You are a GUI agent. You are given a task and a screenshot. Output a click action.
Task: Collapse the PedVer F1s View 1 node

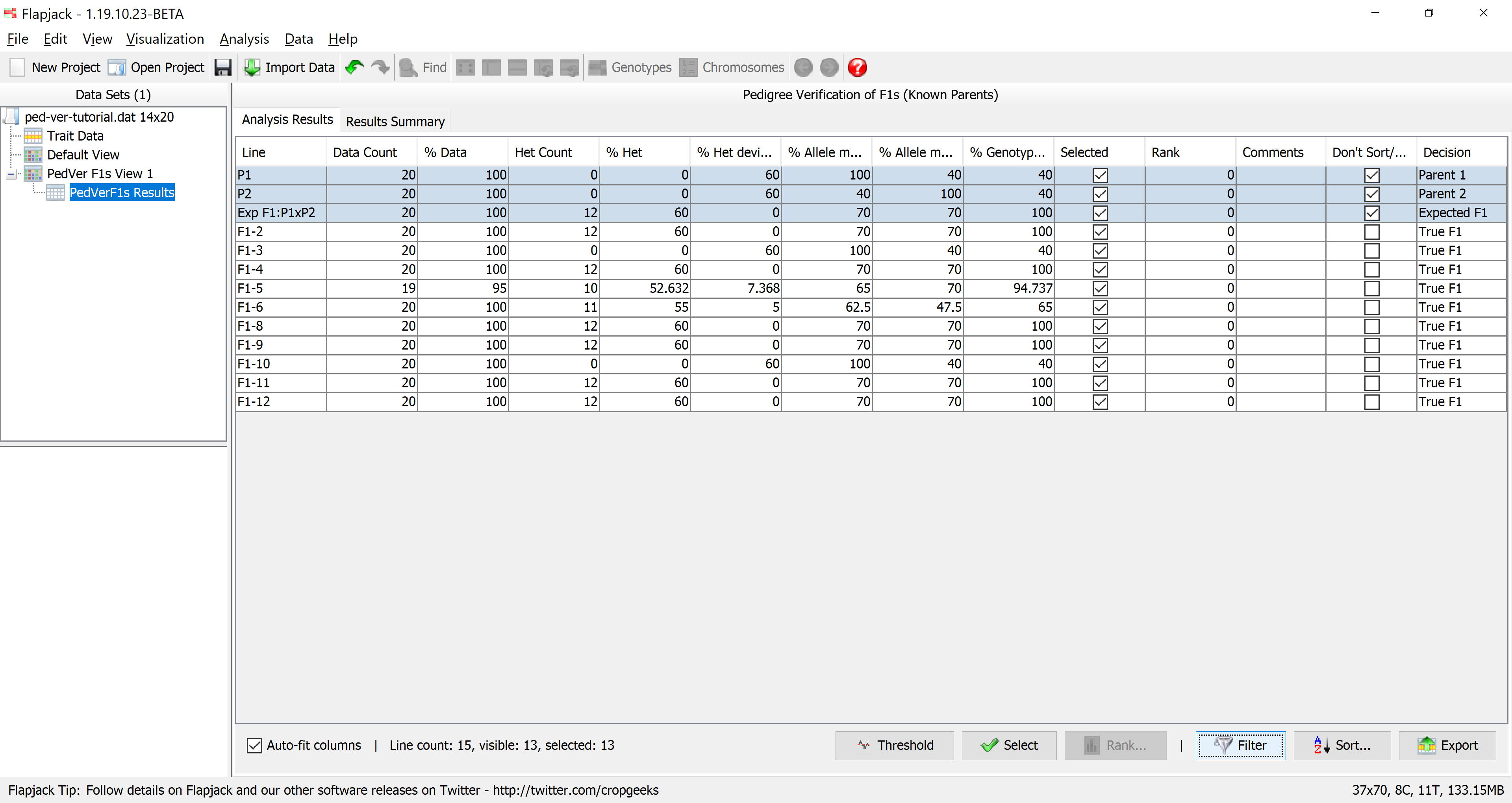pyautogui.click(x=11, y=174)
